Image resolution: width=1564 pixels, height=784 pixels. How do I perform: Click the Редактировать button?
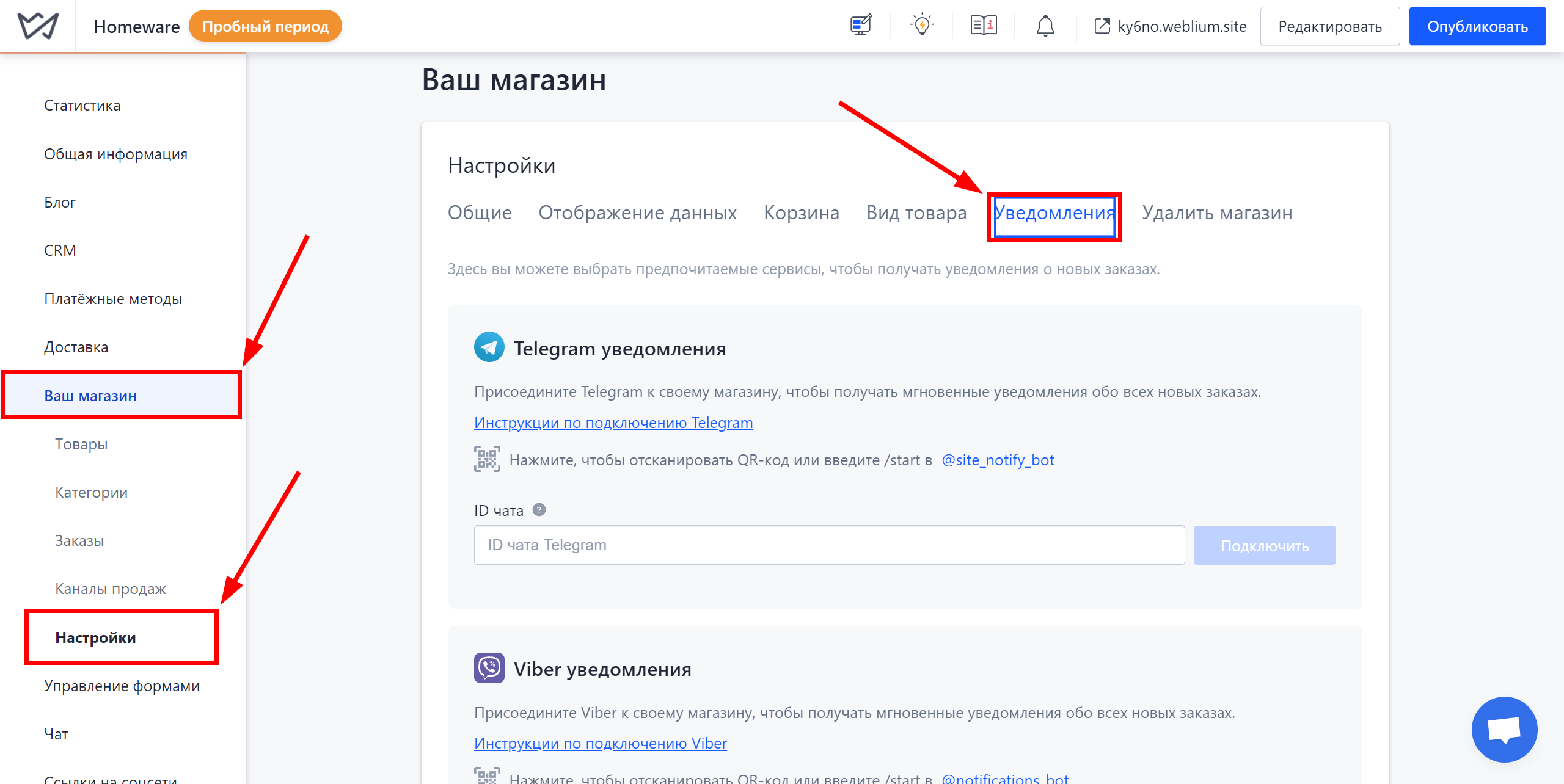tap(1330, 26)
